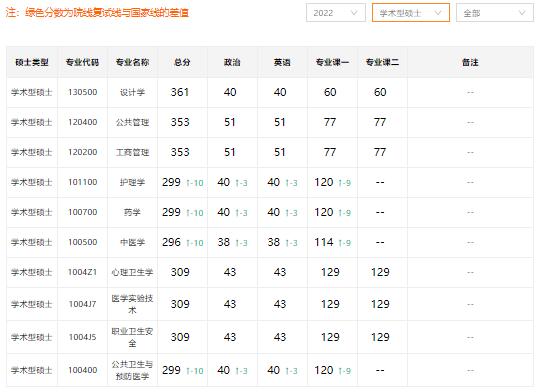538x392 pixels.
Task: Open the 全部 filter dropdown
Action: click(494, 13)
